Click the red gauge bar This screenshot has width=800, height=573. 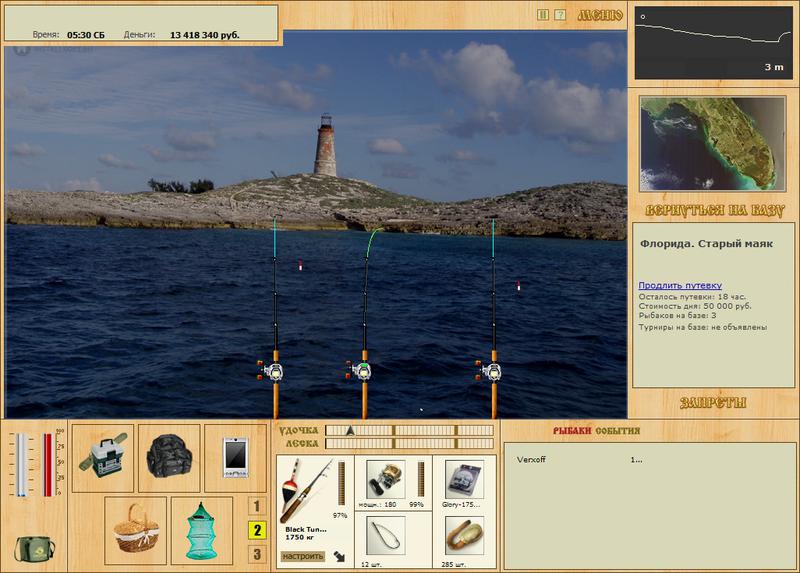coord(48,464)
